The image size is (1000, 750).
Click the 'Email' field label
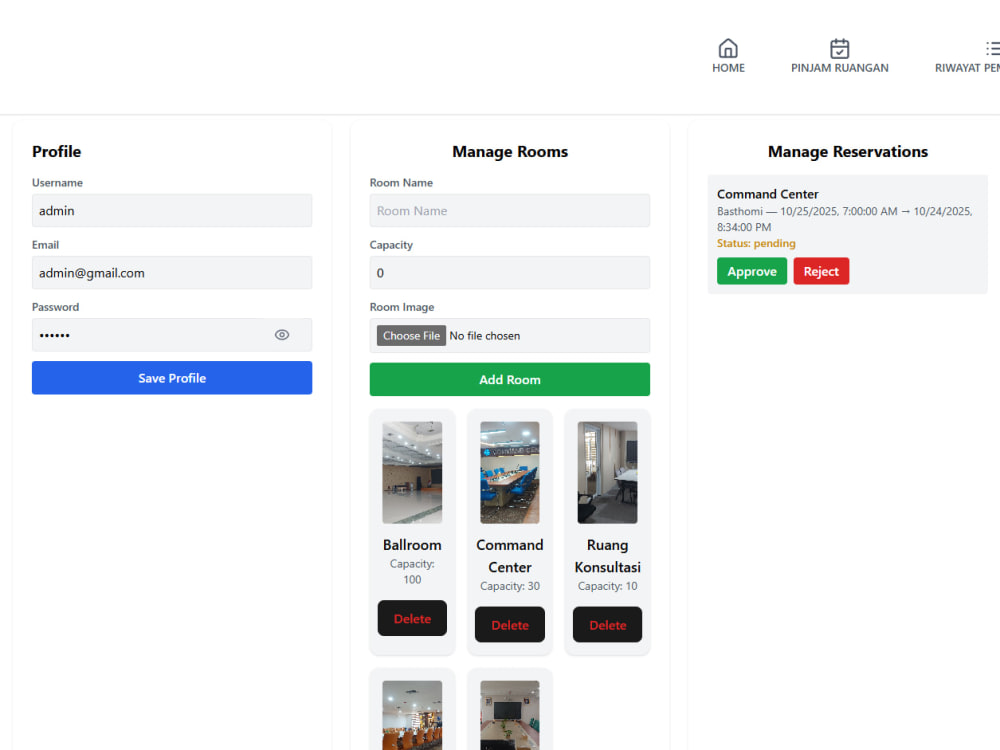point(45,245)
